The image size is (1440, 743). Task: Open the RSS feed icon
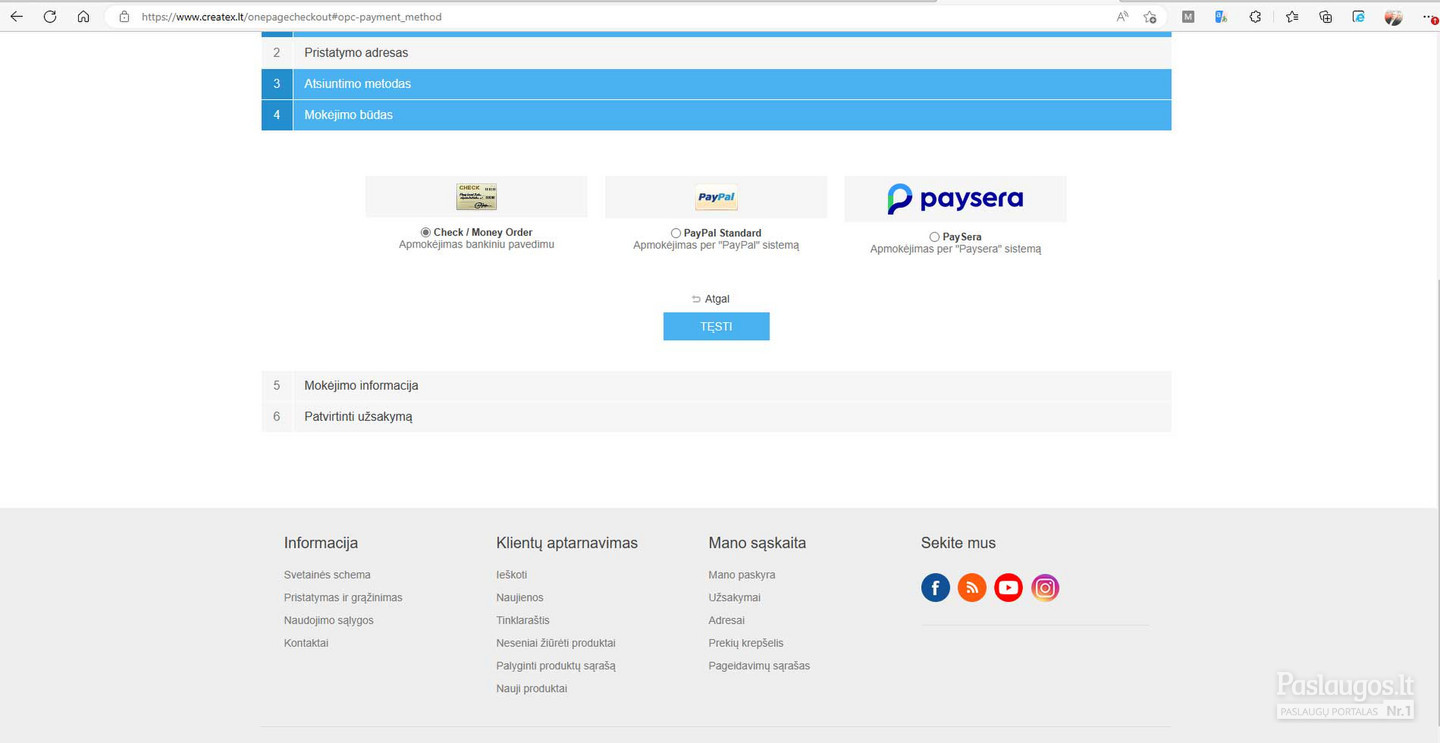[972, 588]
